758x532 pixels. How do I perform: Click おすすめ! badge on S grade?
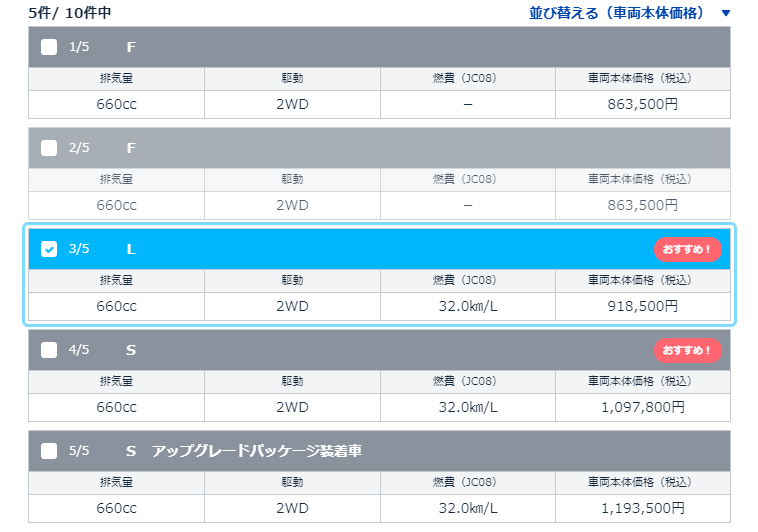[x=687, y=350]
